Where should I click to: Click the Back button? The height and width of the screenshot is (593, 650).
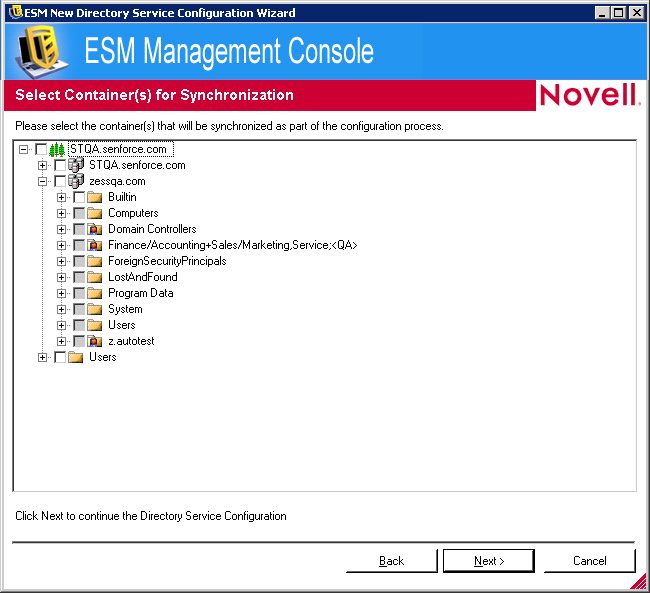tap(392, 561)
